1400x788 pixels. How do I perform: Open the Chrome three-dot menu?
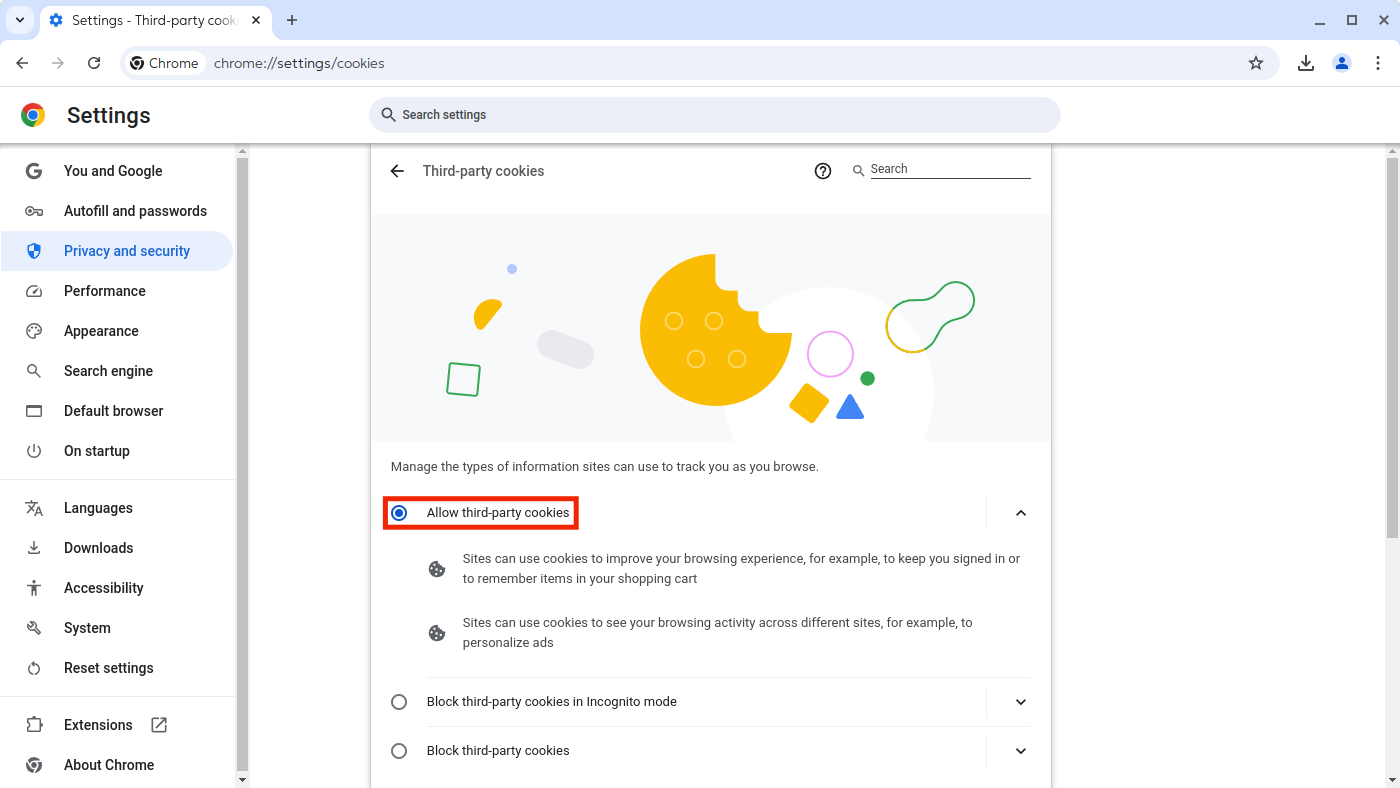tap(1378, 62)
